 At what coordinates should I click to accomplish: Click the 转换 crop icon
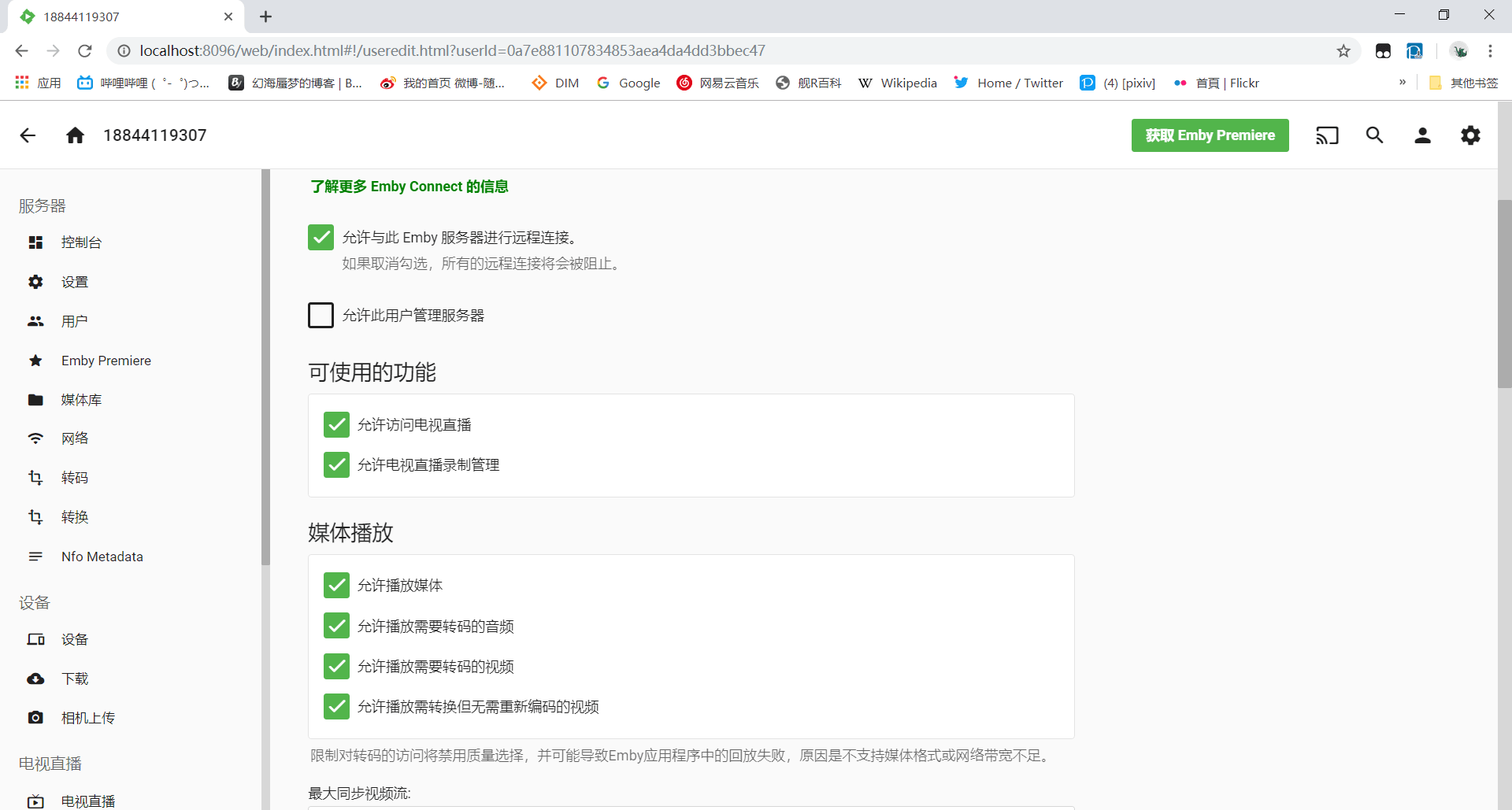(x=35, y=517)
